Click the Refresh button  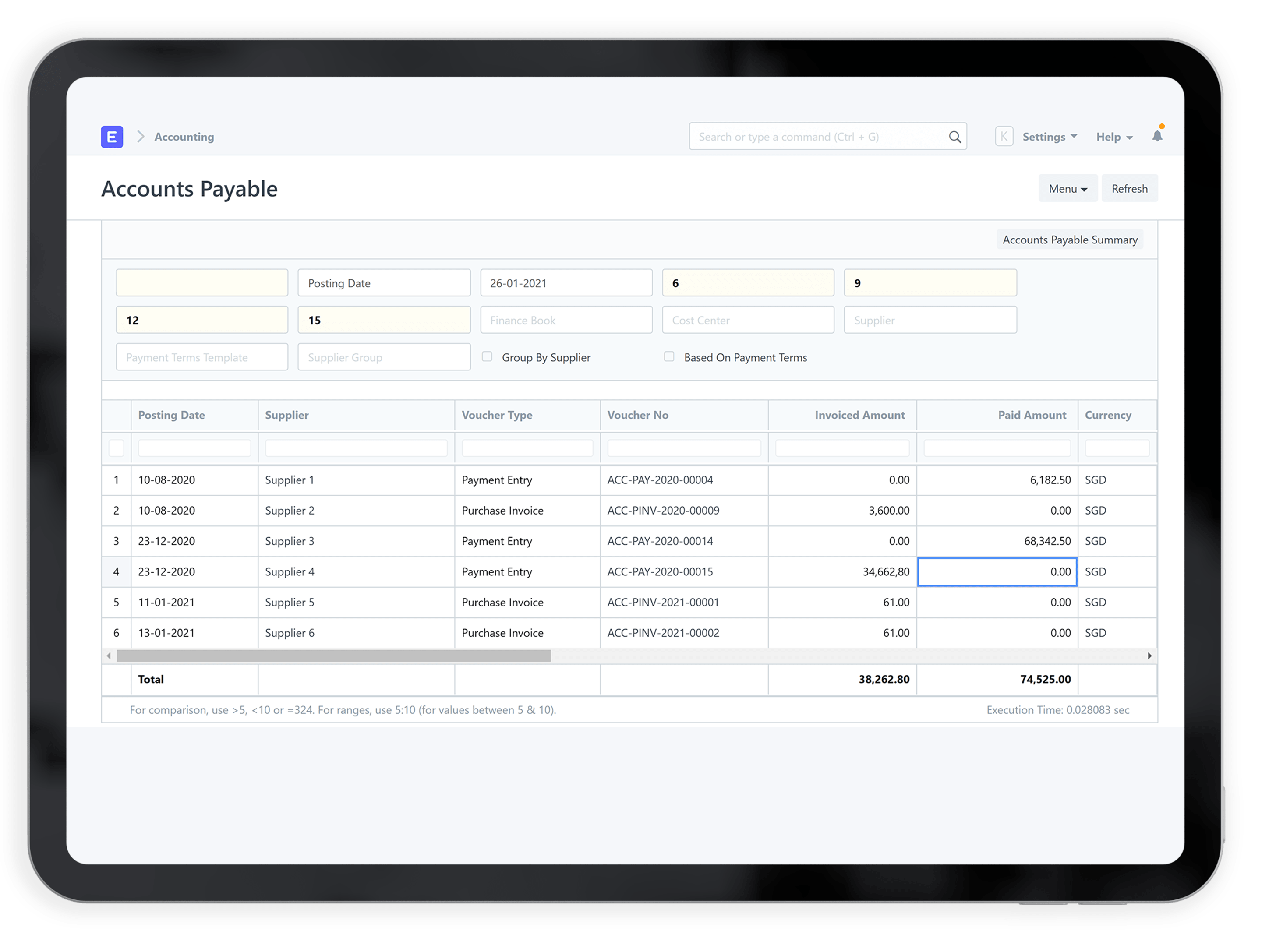point(1129,188)
